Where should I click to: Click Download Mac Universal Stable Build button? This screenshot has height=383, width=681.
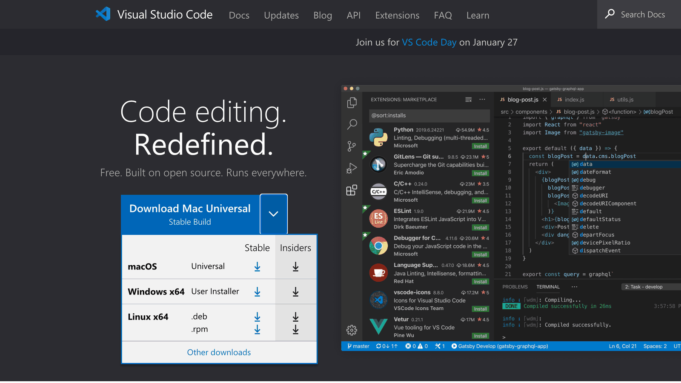click(190, 215)
